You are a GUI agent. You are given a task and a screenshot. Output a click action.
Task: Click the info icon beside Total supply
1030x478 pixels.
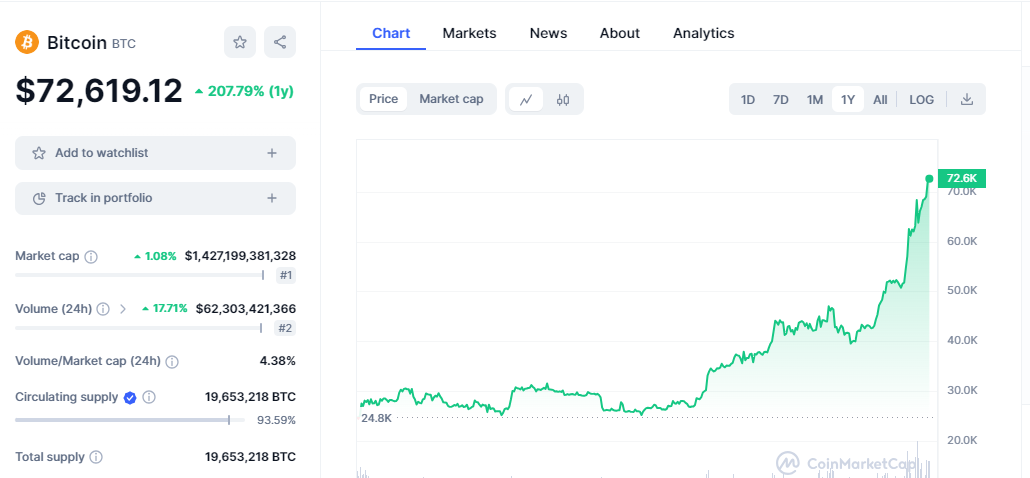pos(96,457)
